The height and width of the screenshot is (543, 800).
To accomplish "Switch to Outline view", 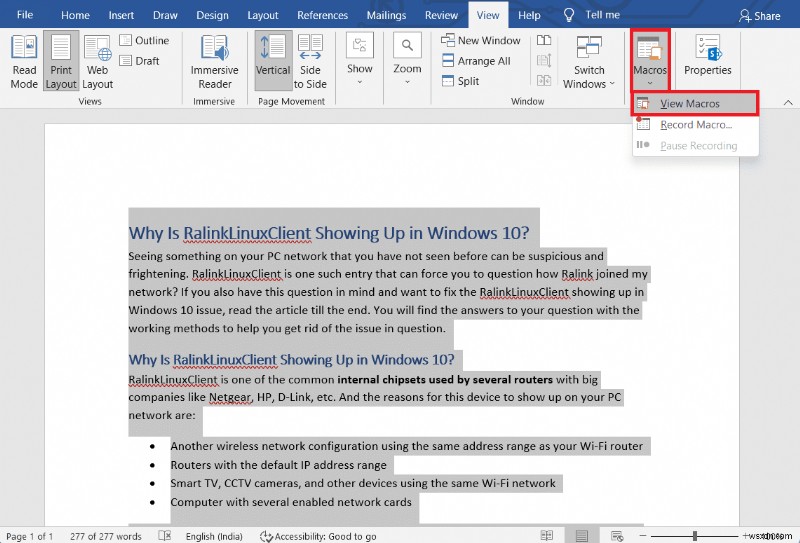I will click(144, 41).
